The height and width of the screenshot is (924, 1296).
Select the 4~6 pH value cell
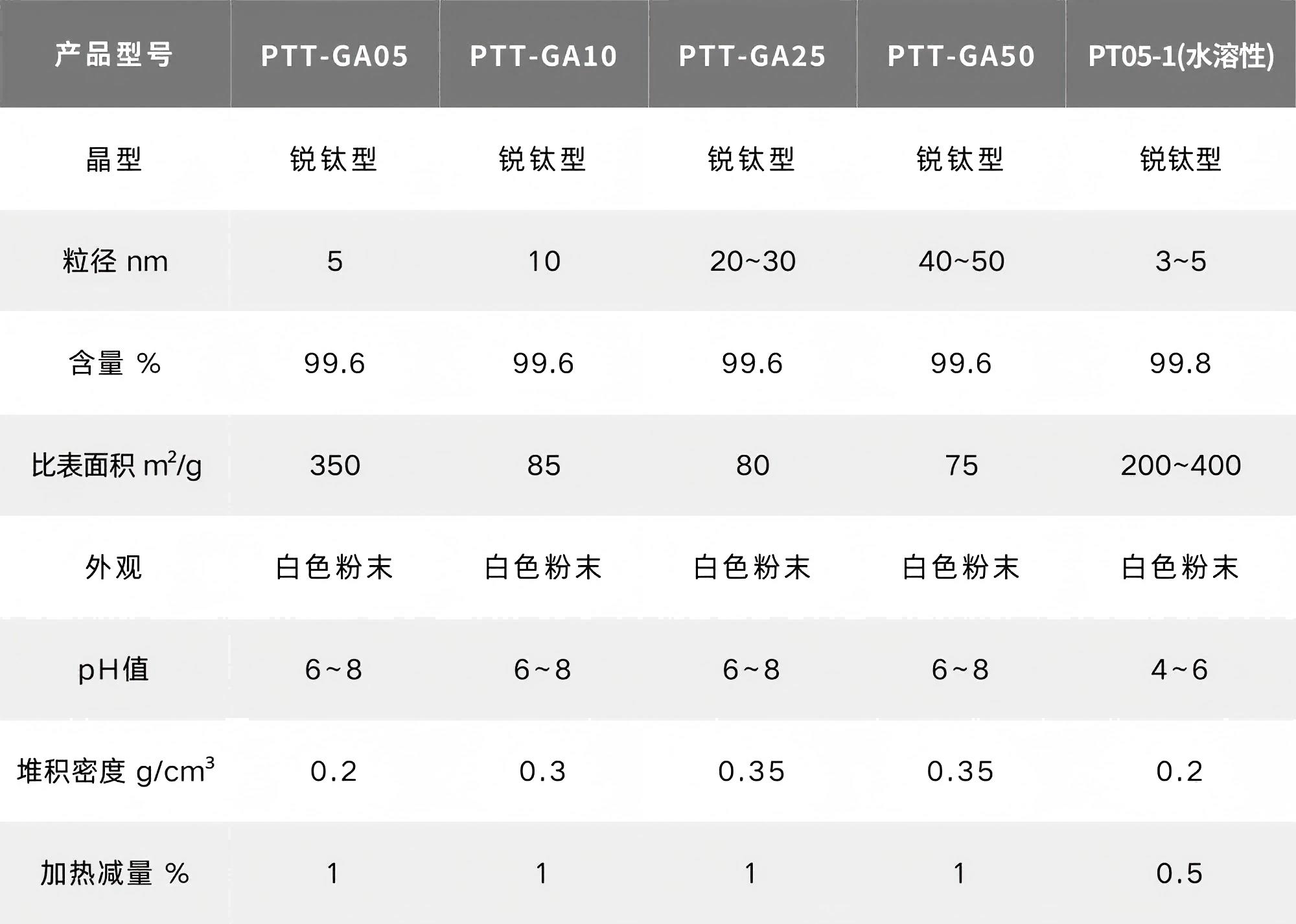click(x=1179, y=669)
